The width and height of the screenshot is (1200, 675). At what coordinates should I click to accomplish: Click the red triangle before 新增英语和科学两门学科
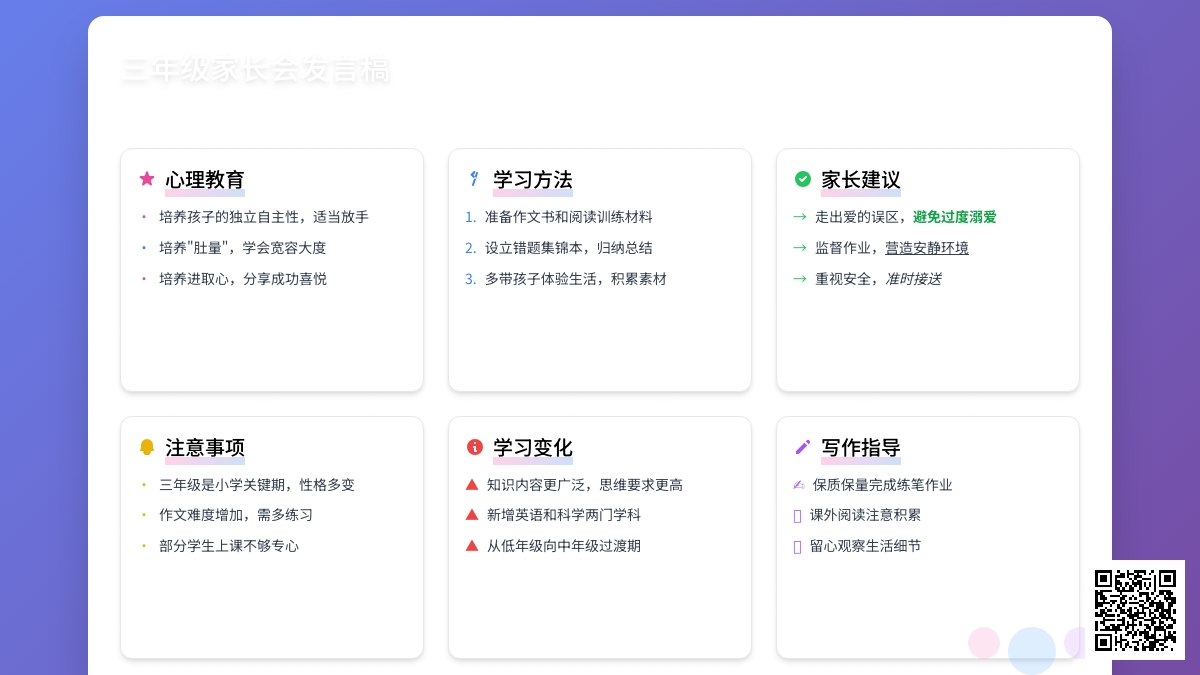472,514
